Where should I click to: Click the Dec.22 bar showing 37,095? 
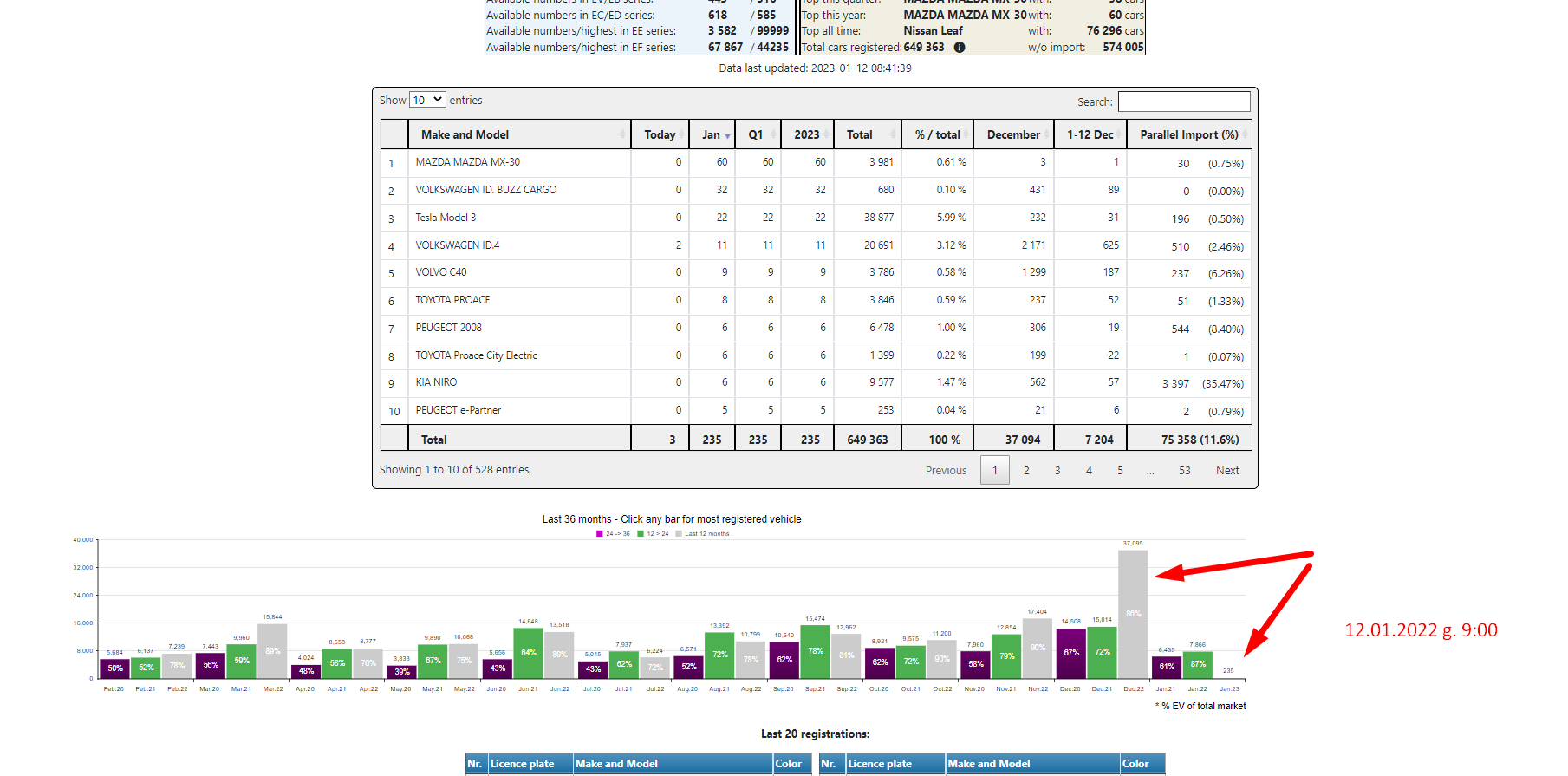(x=1133, y=614)
